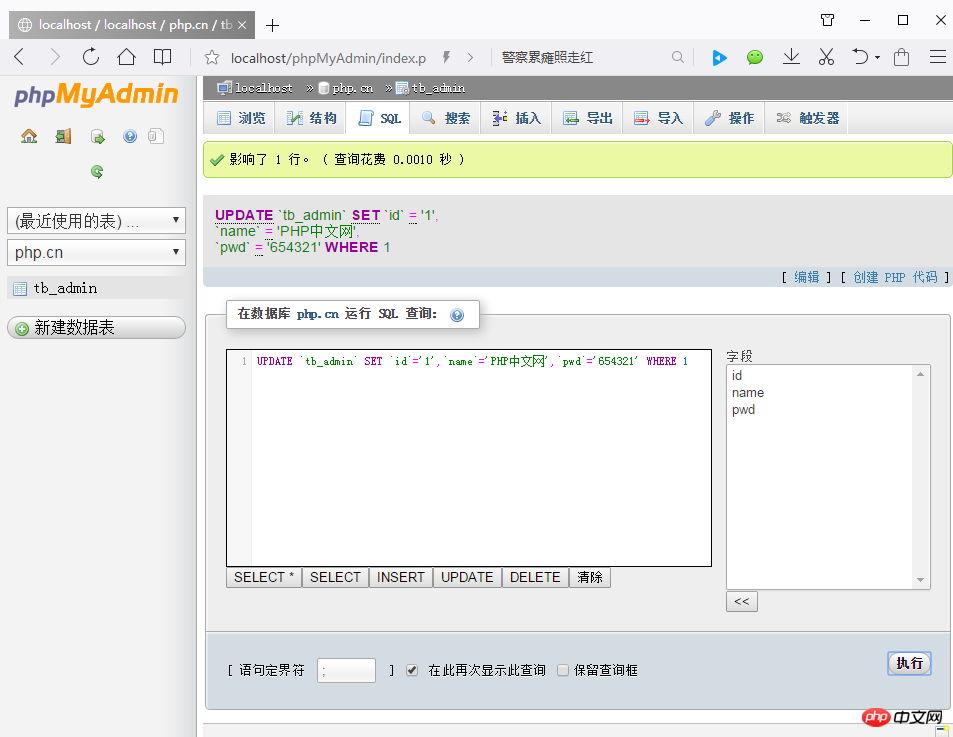Image resolution: width=953 pixels, height=737 pixels.
Task: Open the php.cn database dropdown
Action: pos(96,252)
